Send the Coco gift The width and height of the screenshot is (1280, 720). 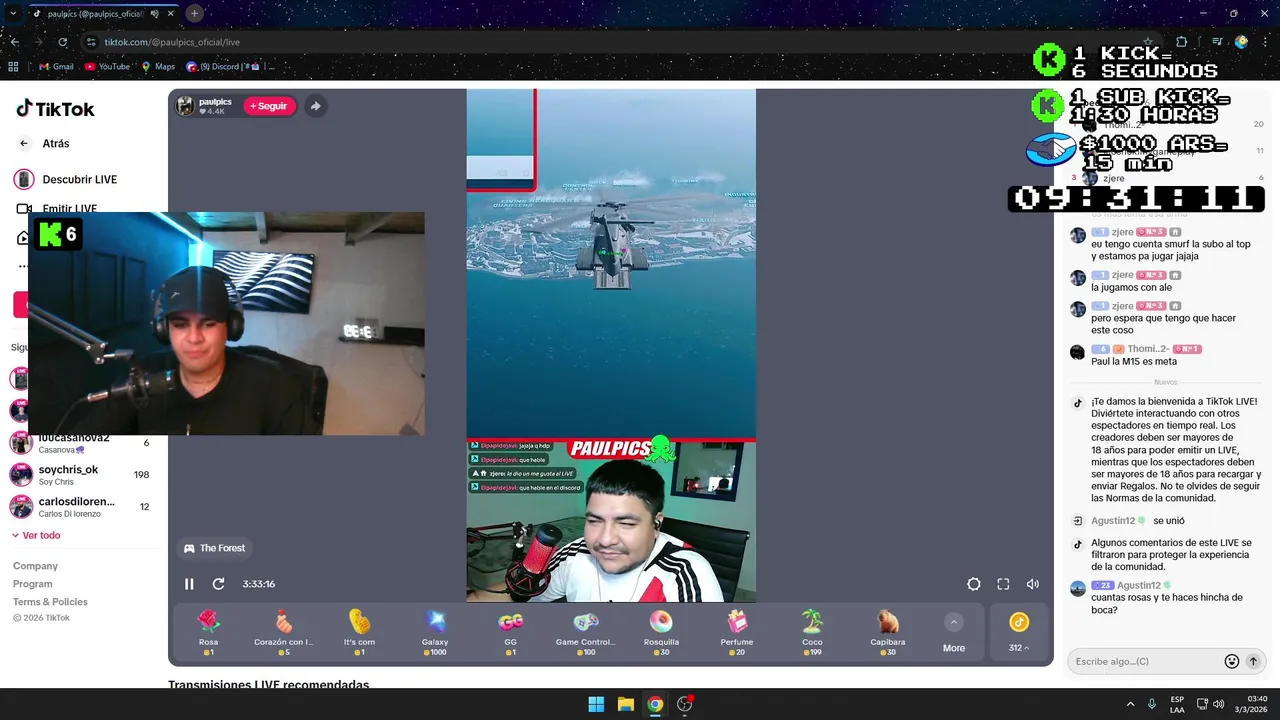coord(812,633)
